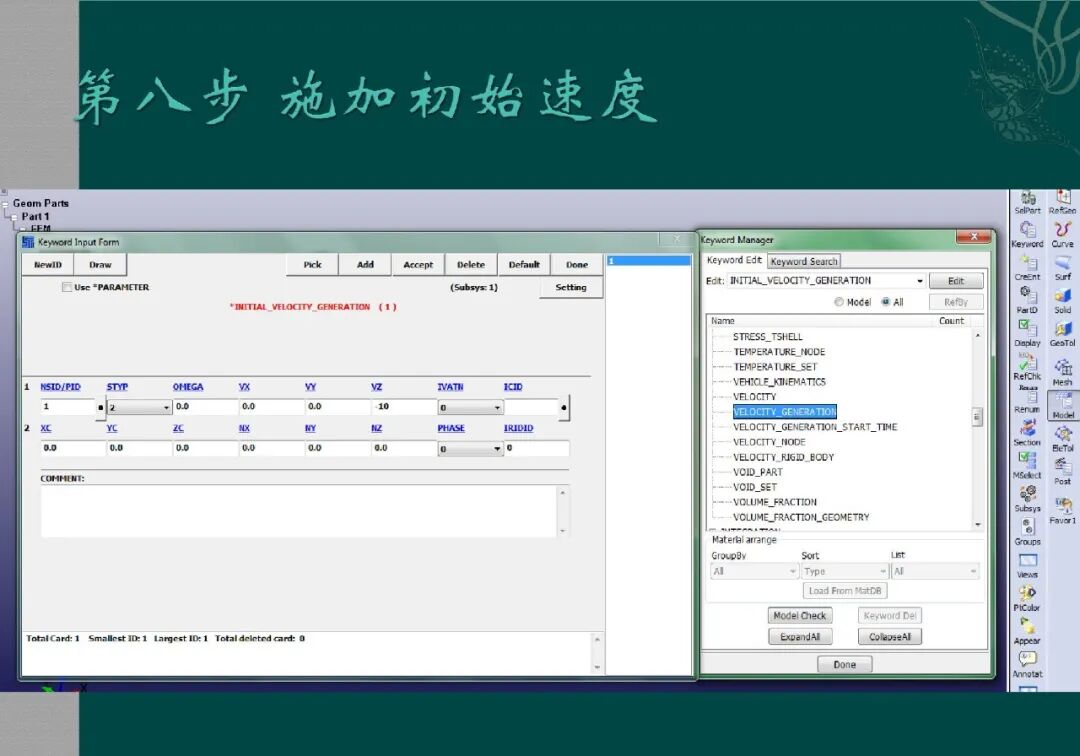Click the Default button
Image resolution: width=1080 pixels, height=756 pixels.
(524, 264)
